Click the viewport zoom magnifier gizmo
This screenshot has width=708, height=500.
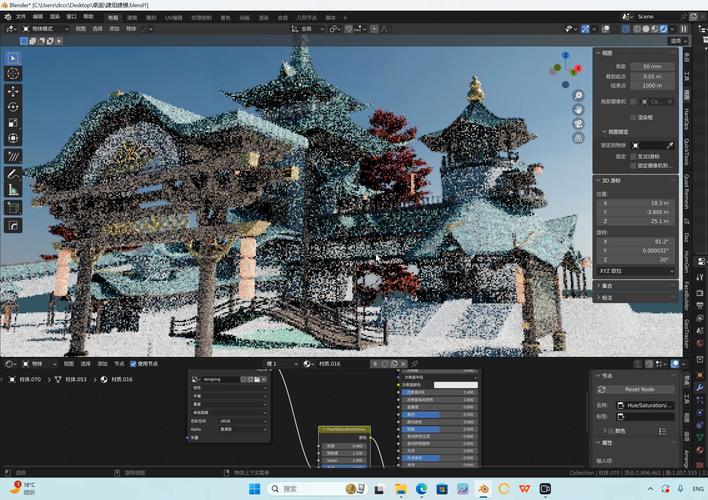[x=578, y=95]
